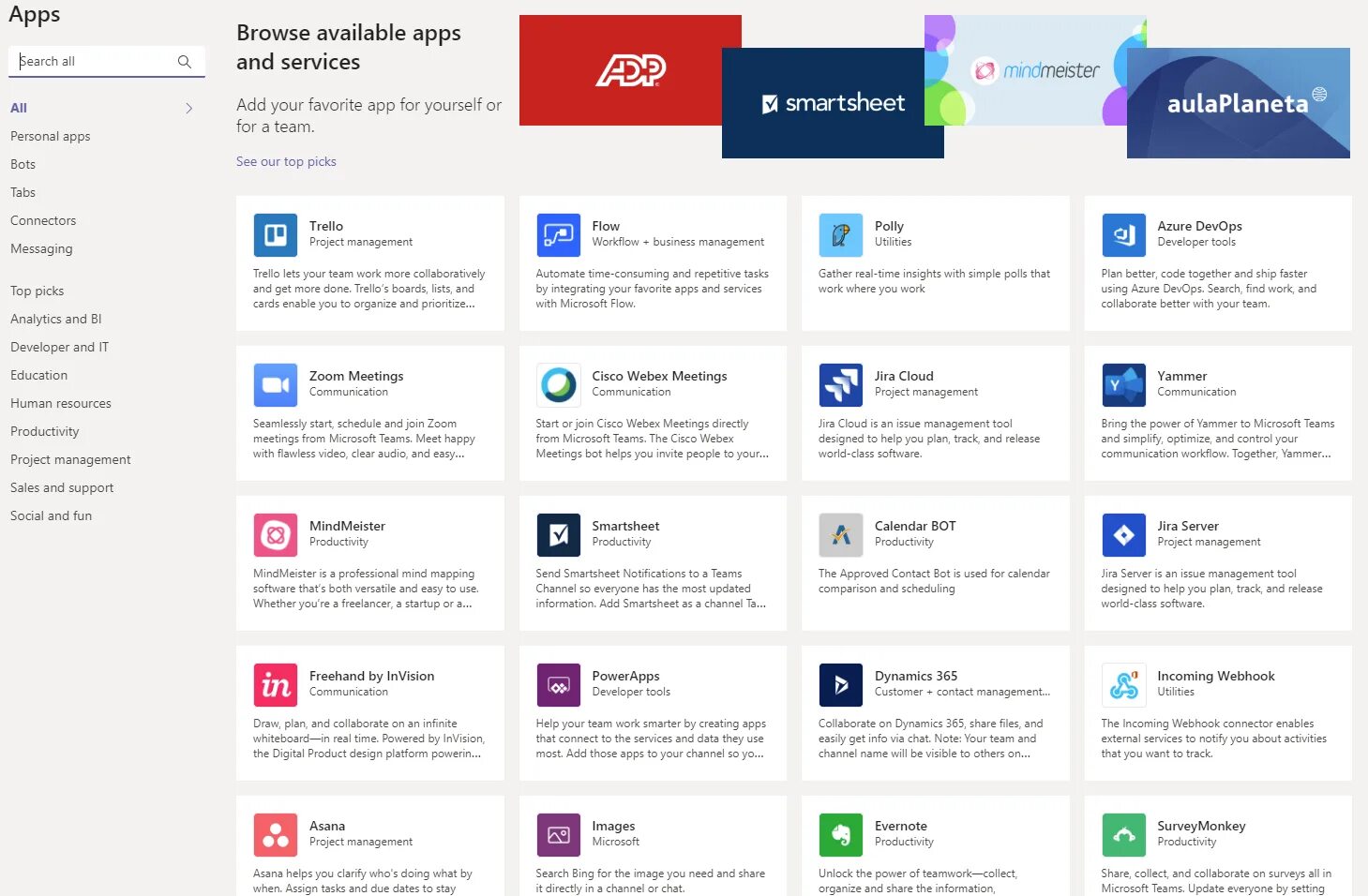Click Calendar BOT 'Approved Contact Bot' description

click(x=934, y=581)
